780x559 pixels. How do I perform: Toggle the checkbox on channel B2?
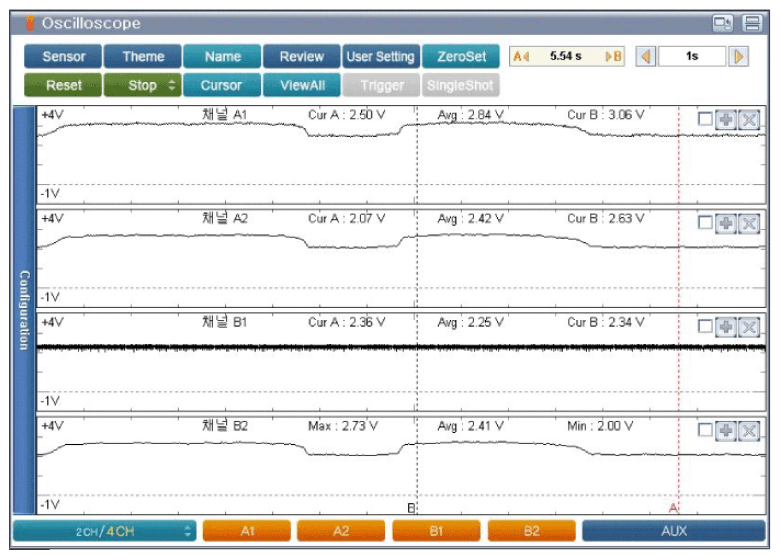(706, 430)
